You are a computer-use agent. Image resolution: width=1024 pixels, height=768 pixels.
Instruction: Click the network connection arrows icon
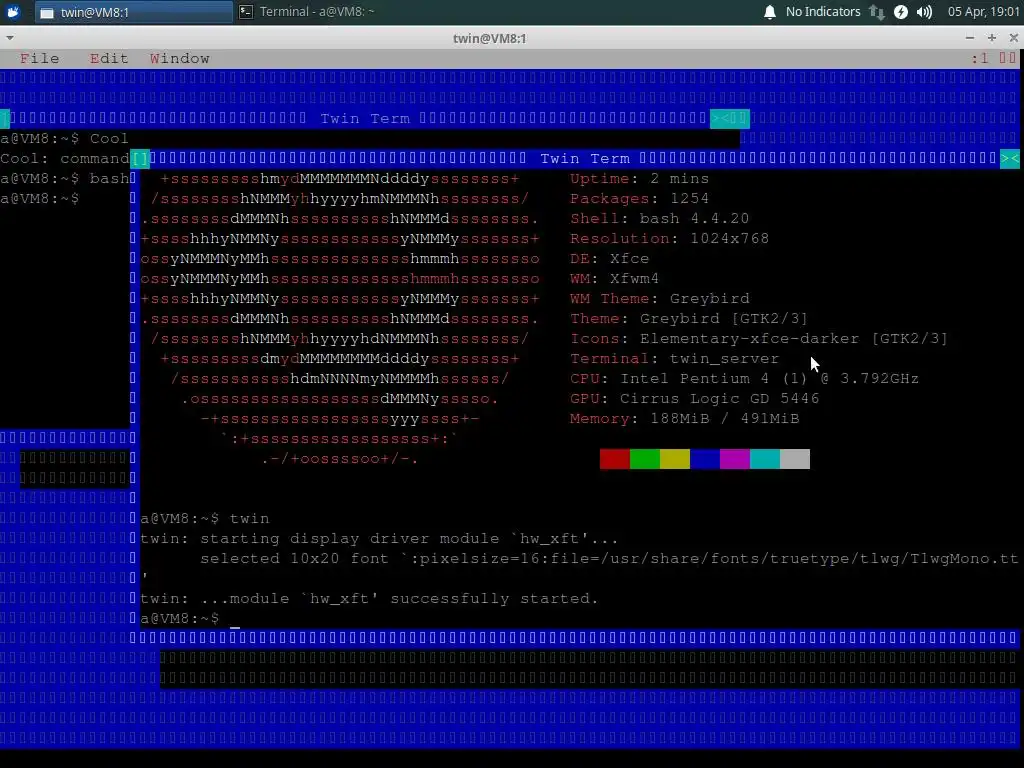point(876,12)
